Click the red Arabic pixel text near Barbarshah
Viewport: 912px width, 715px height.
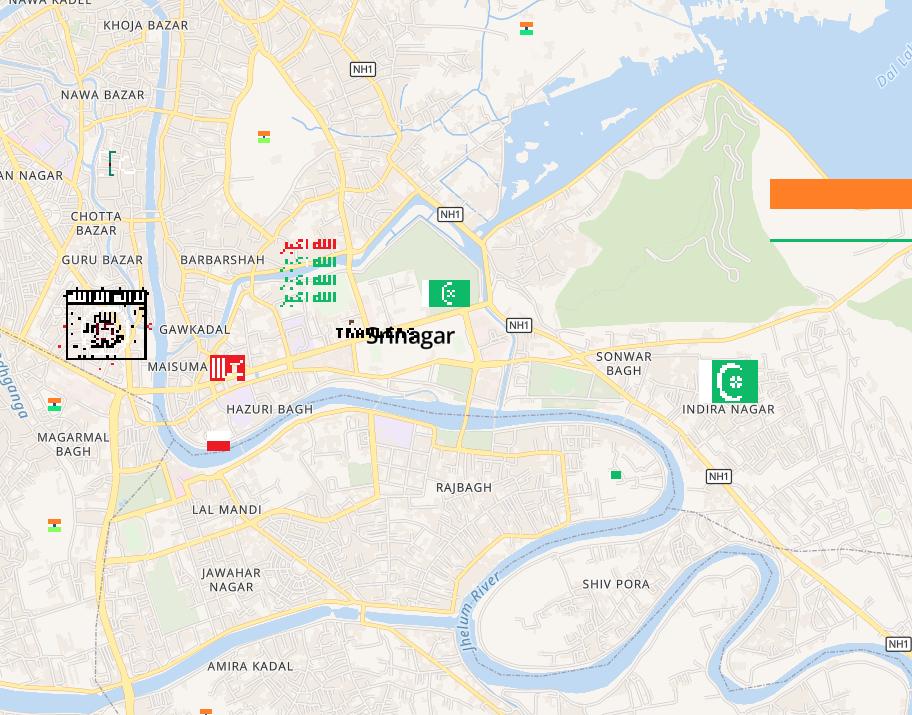(308, 245)
